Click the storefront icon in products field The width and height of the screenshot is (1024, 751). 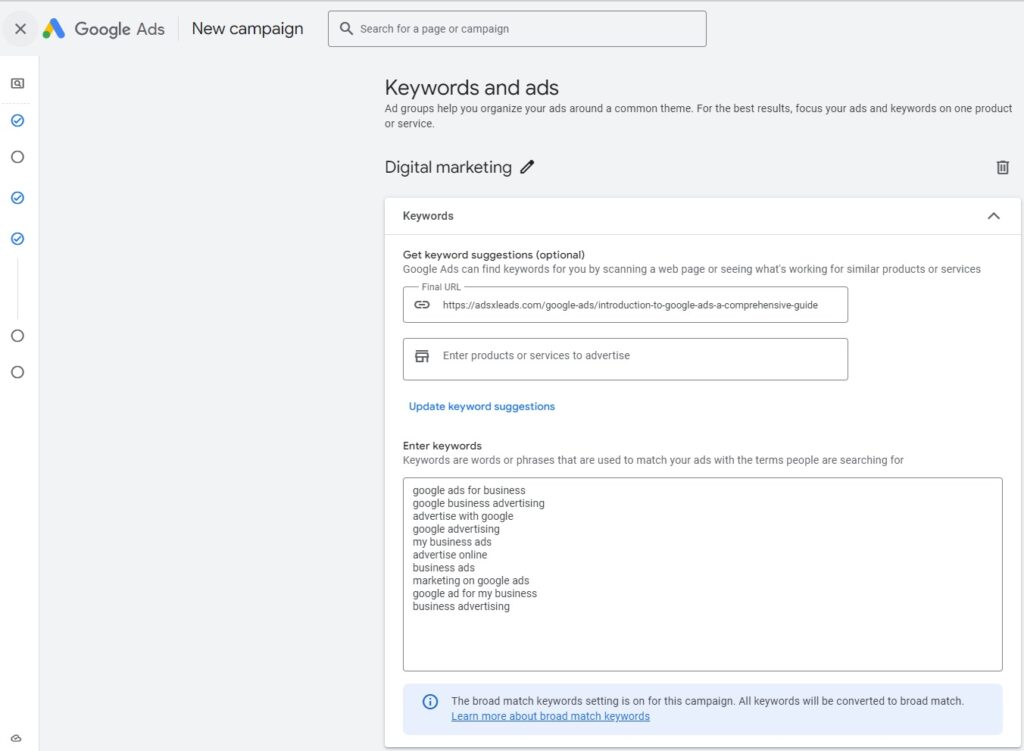point(422,356)
